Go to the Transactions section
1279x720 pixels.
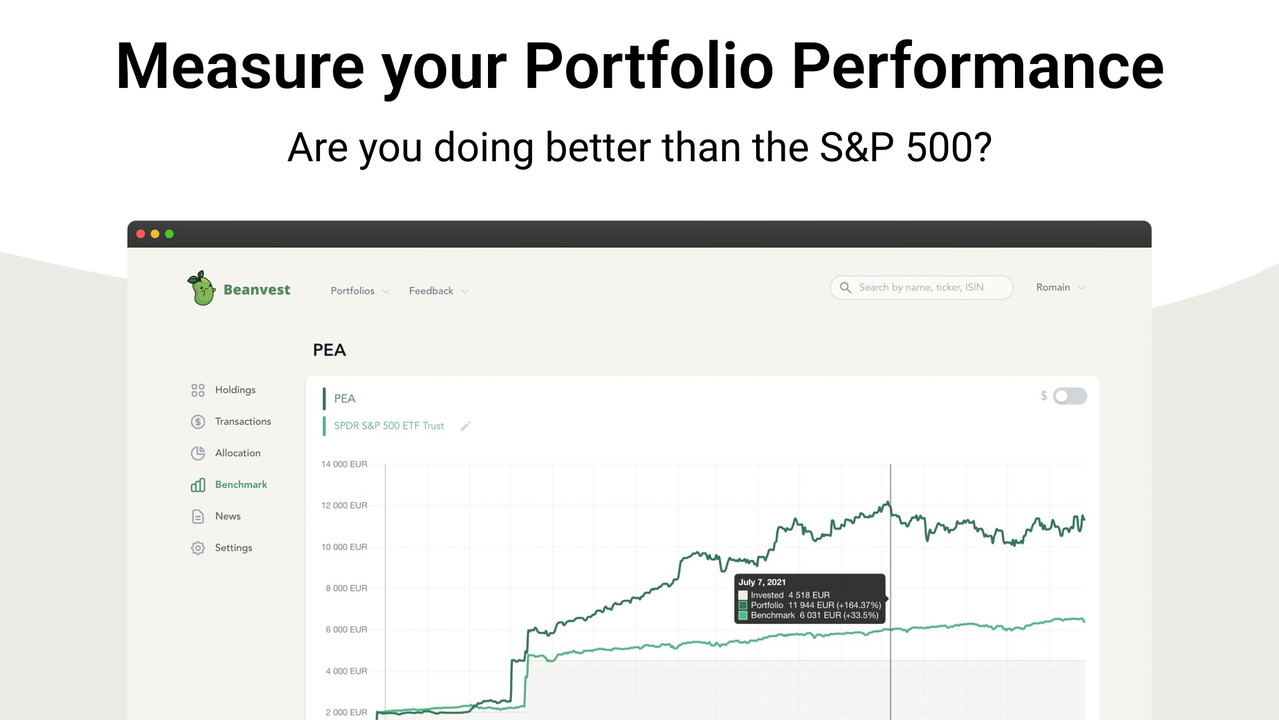coord(243,422)
